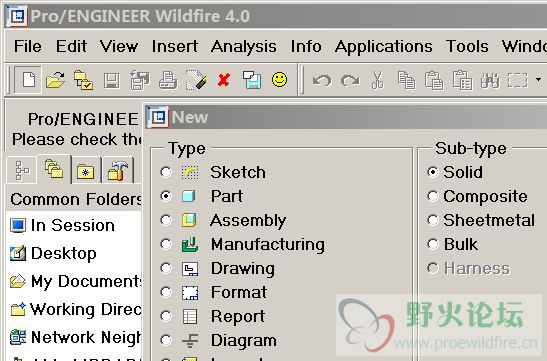This screenshot has width=547, height=361.
Task: Click the Save disk toolbar icon
Action: (112, 81)
